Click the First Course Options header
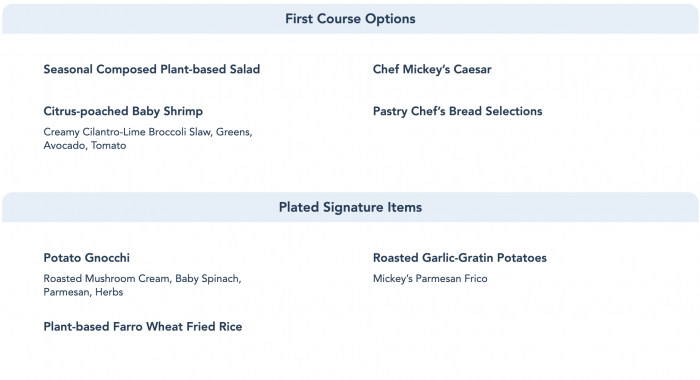700x380 pixels. click(350, 19)
